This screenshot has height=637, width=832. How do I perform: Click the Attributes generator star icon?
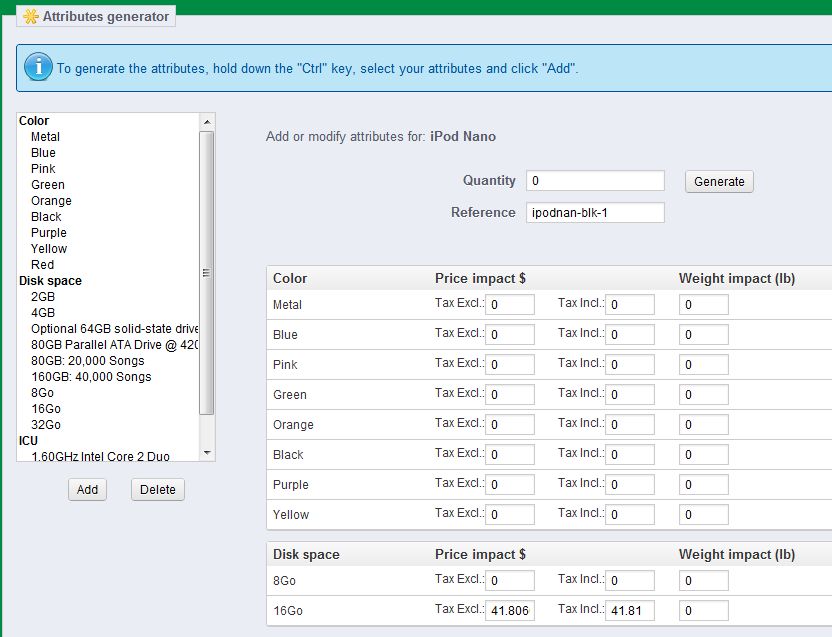pyautogui.click(x=31, y=17)
